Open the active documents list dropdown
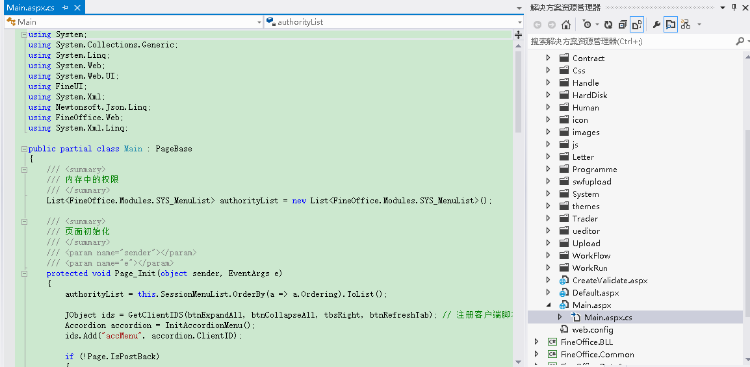Screen dimensions: 750x367 tap(520, 8)
